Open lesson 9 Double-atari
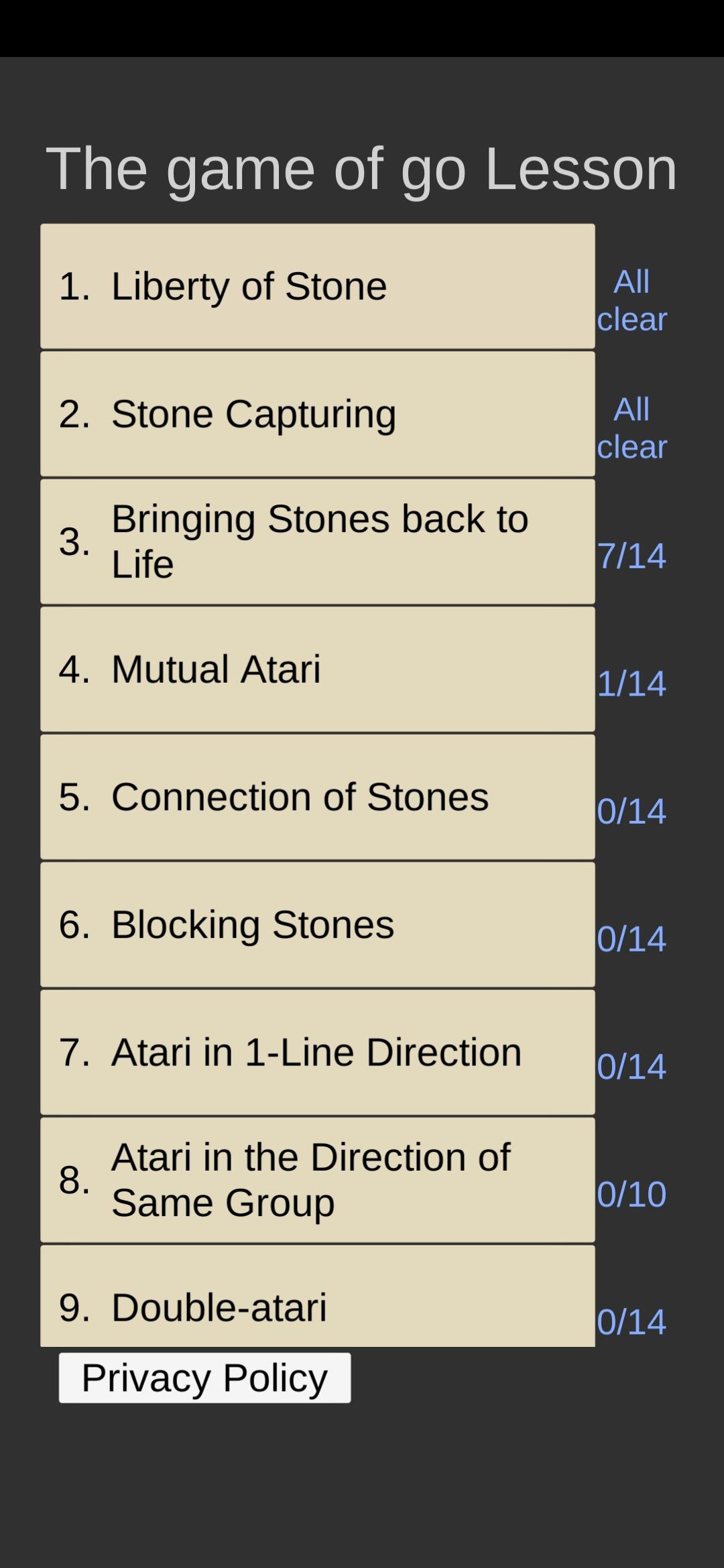The height and width of the screenshot is (1568, 724). 318,1296
